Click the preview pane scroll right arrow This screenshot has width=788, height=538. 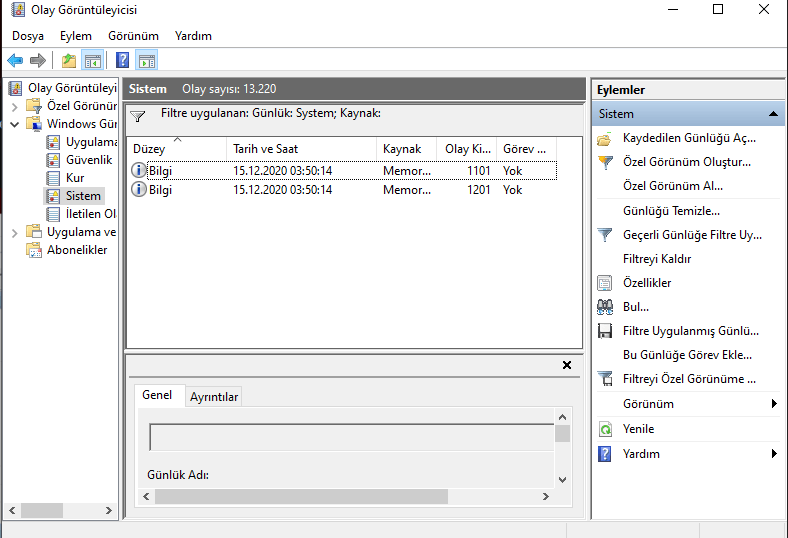coord(546,496)
